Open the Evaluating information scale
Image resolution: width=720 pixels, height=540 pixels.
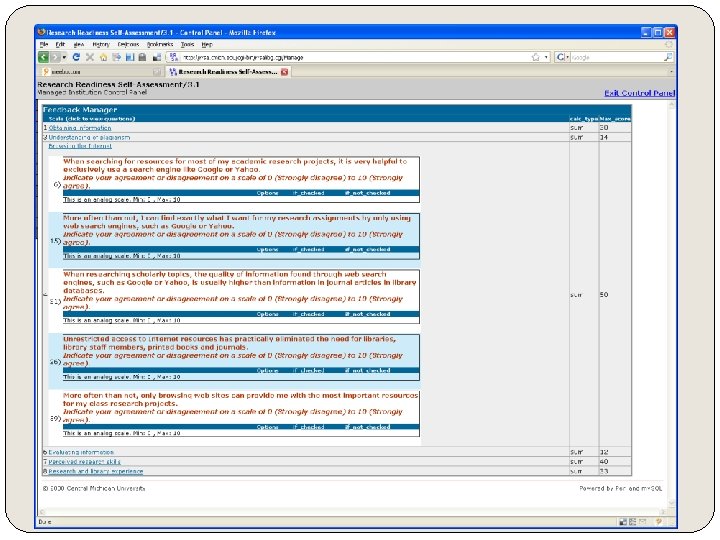pos(81,452)
